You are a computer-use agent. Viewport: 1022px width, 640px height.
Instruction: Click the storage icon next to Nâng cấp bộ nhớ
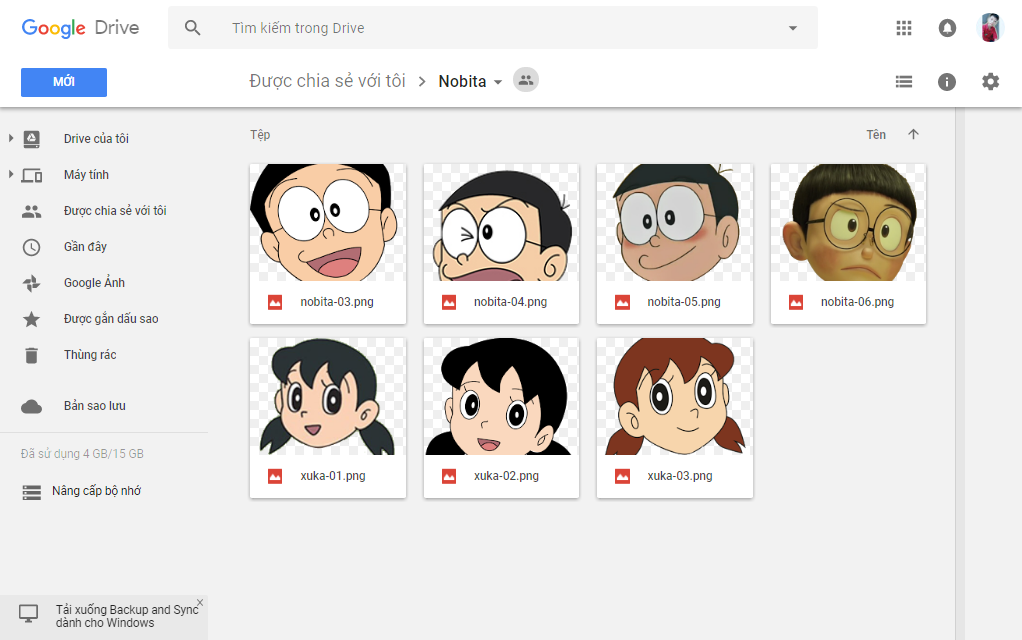point(31,492)
